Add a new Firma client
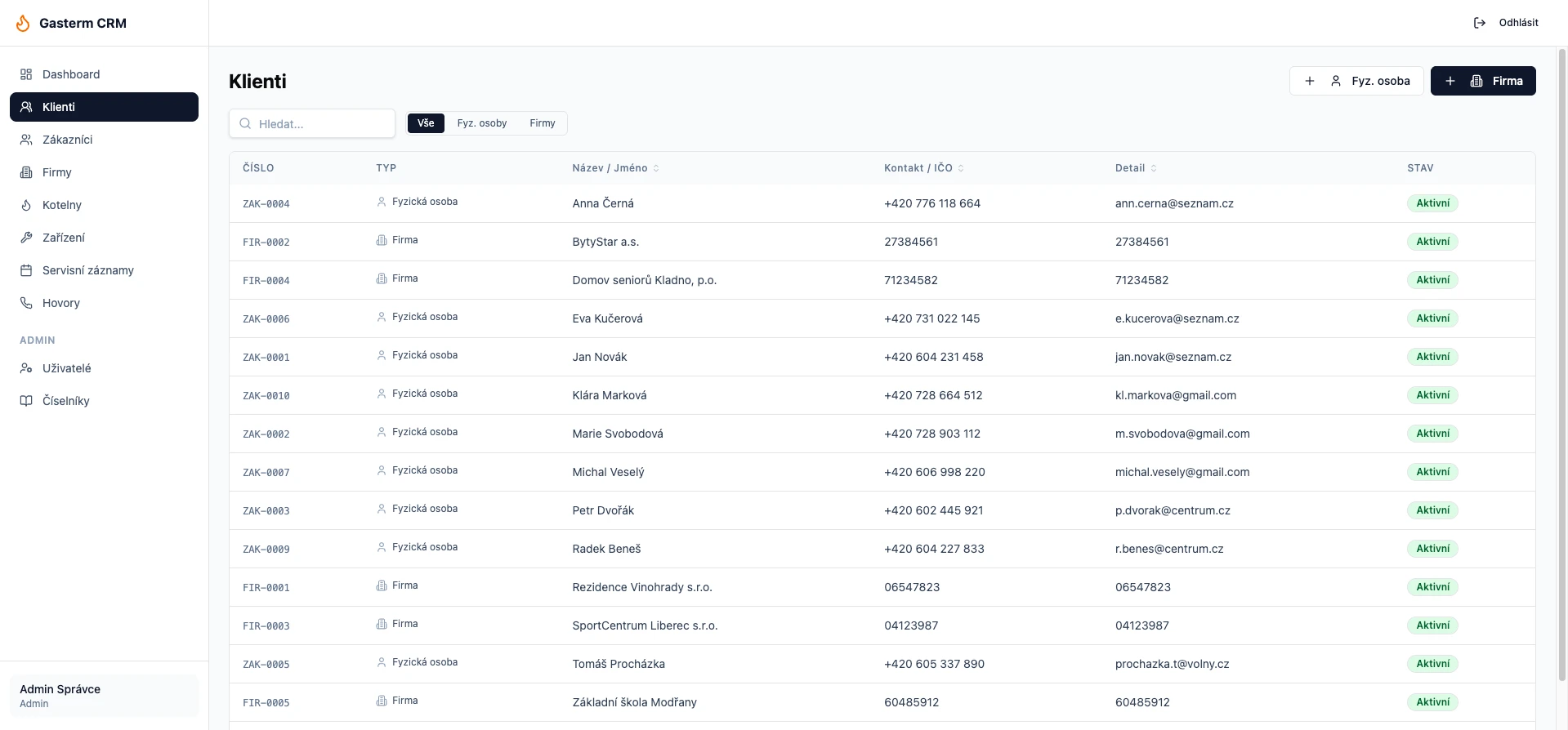This screenshot has height=730, width=1568. click(x=1483, y=81)
